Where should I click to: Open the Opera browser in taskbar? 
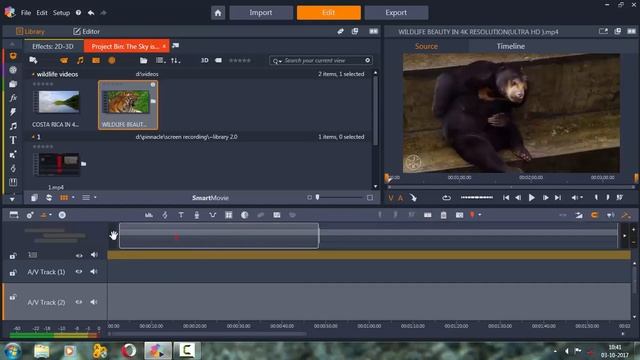click(129, 351)
